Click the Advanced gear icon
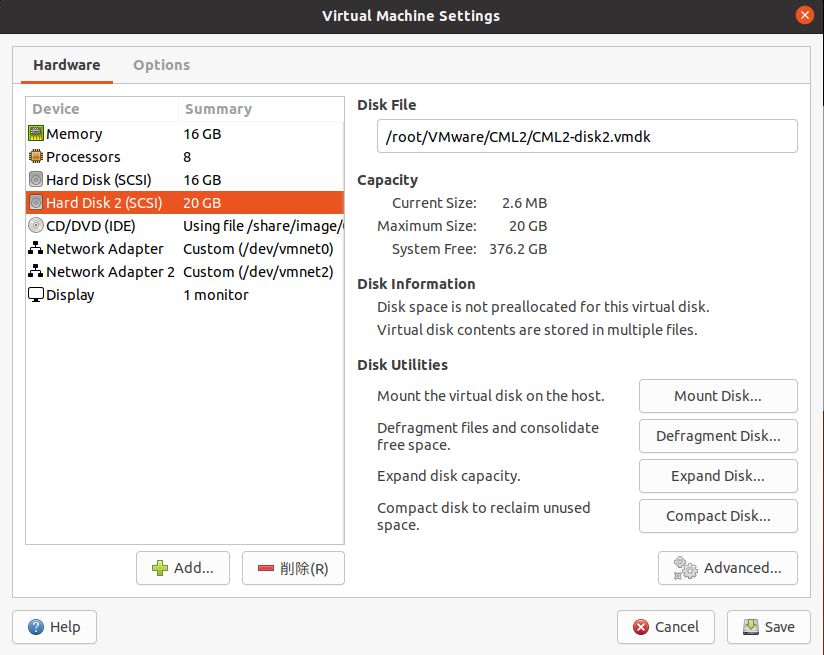This screenshot has width=824, height=655. (x=684, y=567)
